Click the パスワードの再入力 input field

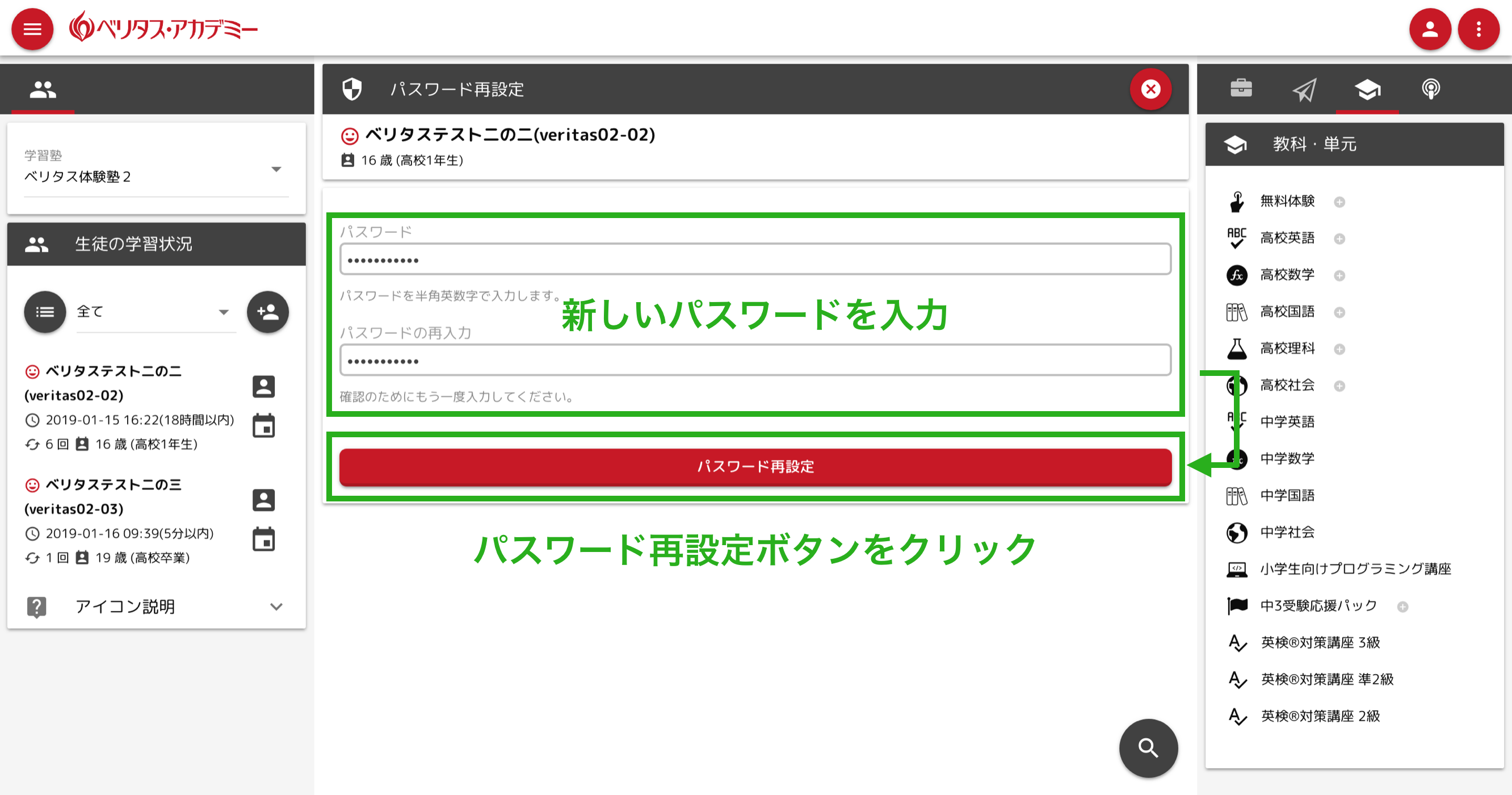pos(755,361)
